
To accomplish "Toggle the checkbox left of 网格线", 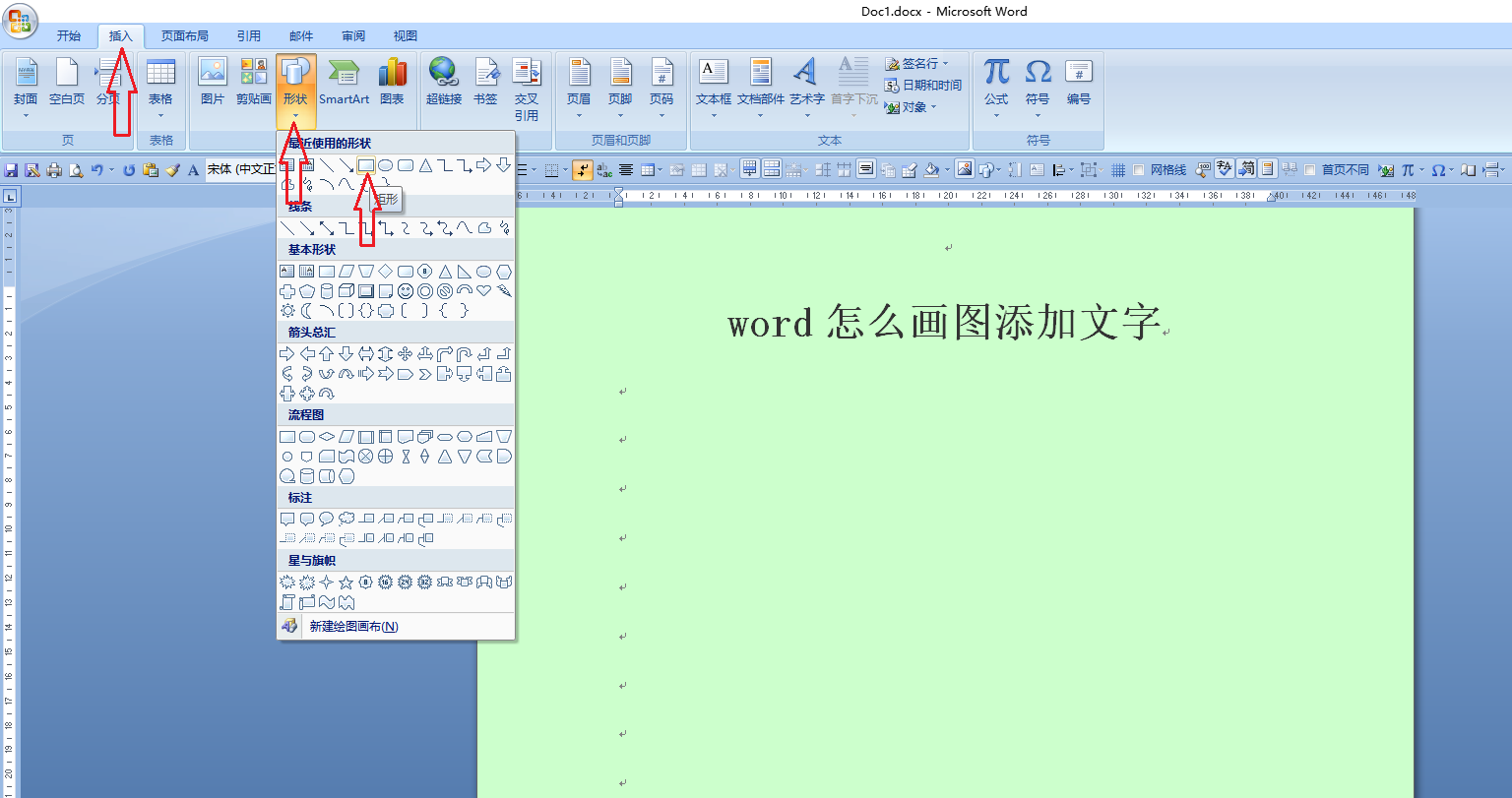I will pyautogui.click(x=1138, y=169).
